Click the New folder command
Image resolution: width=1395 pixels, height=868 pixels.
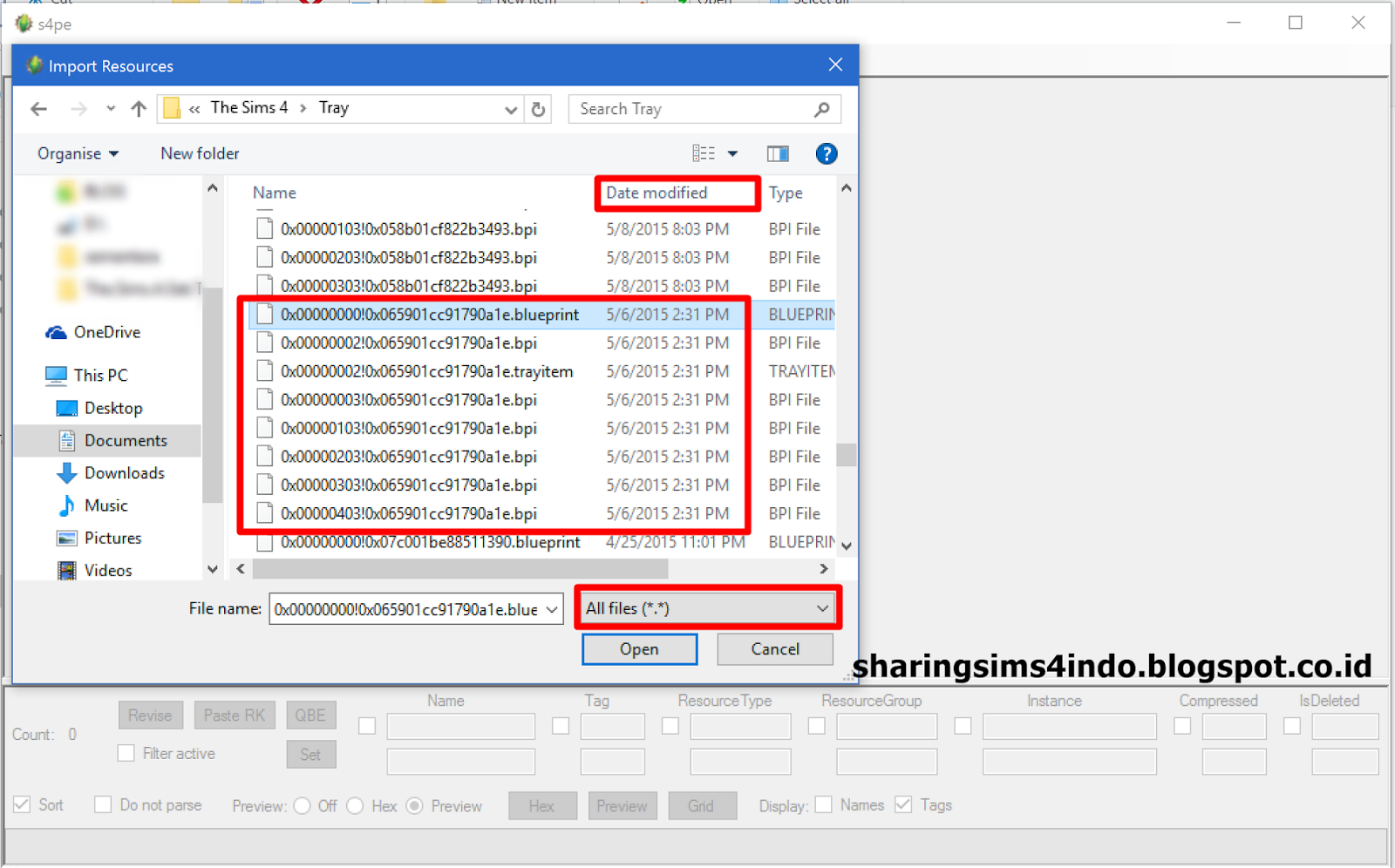click(199, 153)
